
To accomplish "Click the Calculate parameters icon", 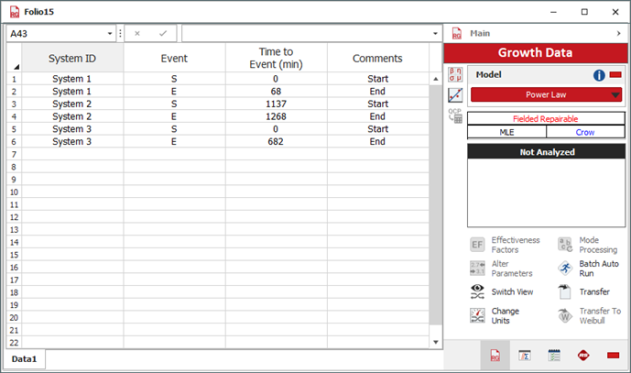I will pyautogui.click(x=456, y=75).
